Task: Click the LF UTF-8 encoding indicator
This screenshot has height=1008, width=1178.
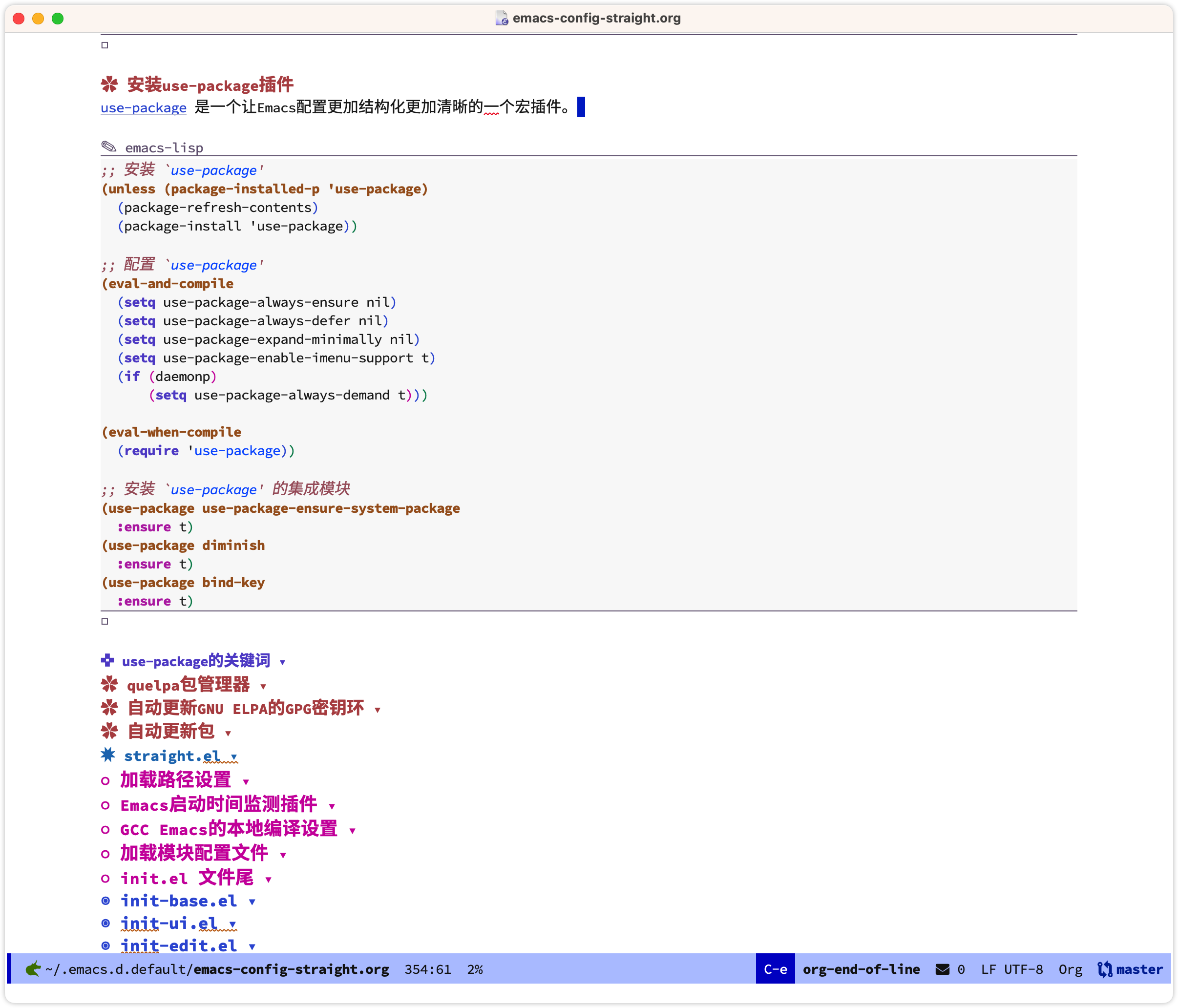Action: [x=1012, y=969]
